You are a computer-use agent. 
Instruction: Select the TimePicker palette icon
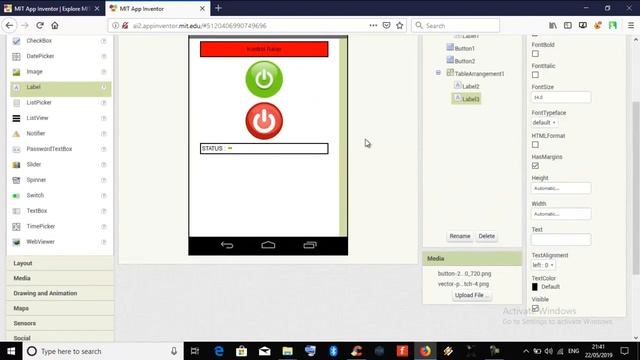(16, 227)
